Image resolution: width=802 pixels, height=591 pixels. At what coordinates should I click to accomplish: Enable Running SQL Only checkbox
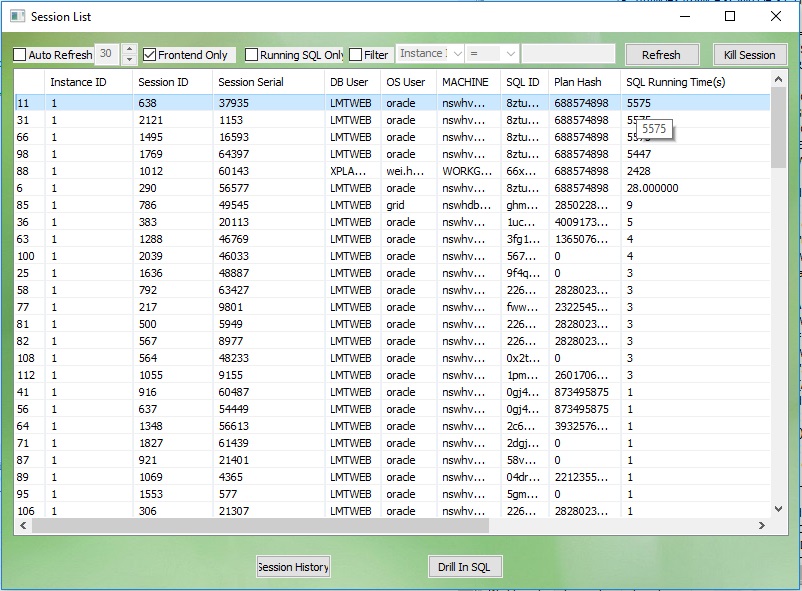[x=251, y=55]
